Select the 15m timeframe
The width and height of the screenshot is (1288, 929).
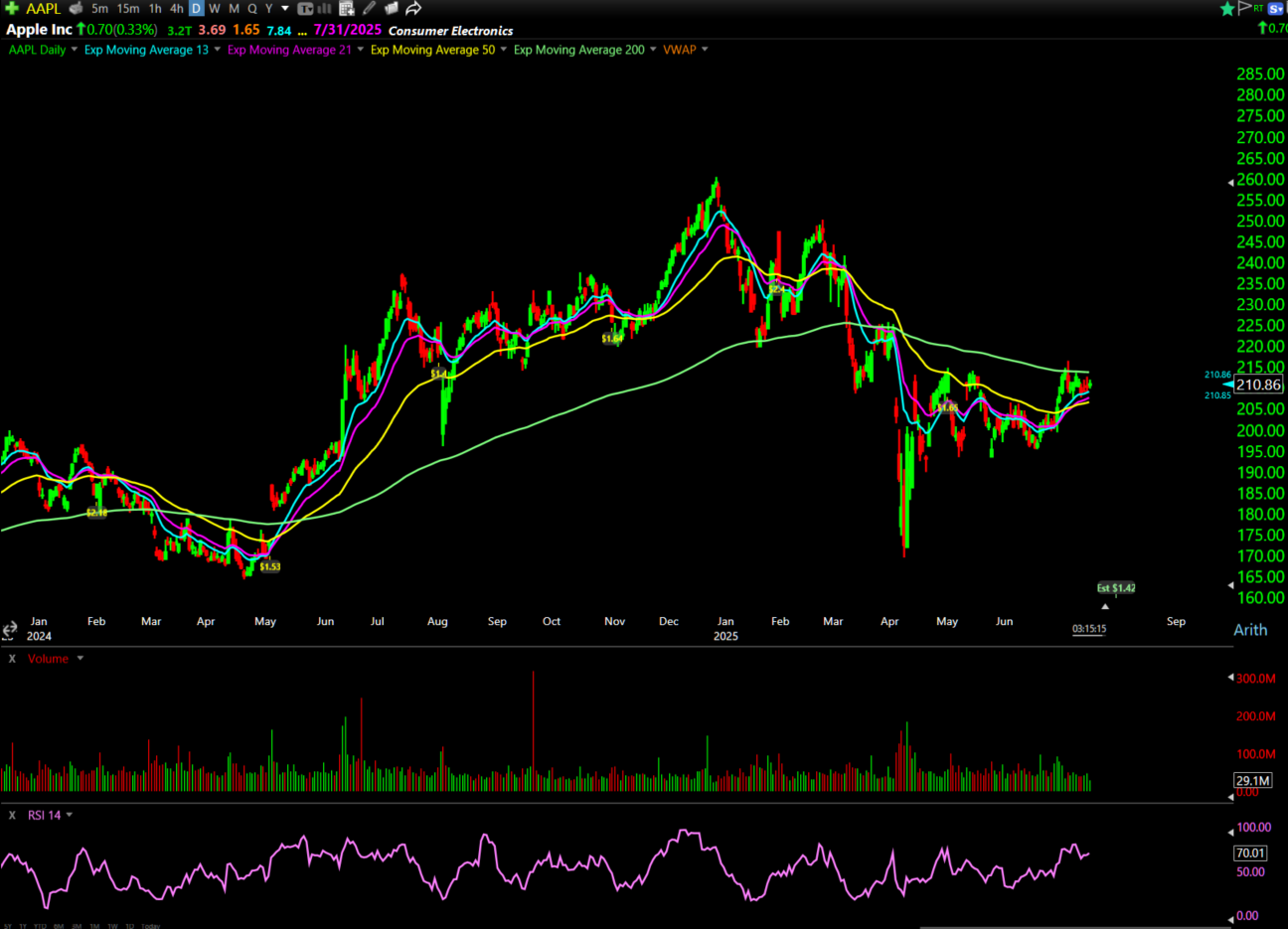click(x=128, y=8)
